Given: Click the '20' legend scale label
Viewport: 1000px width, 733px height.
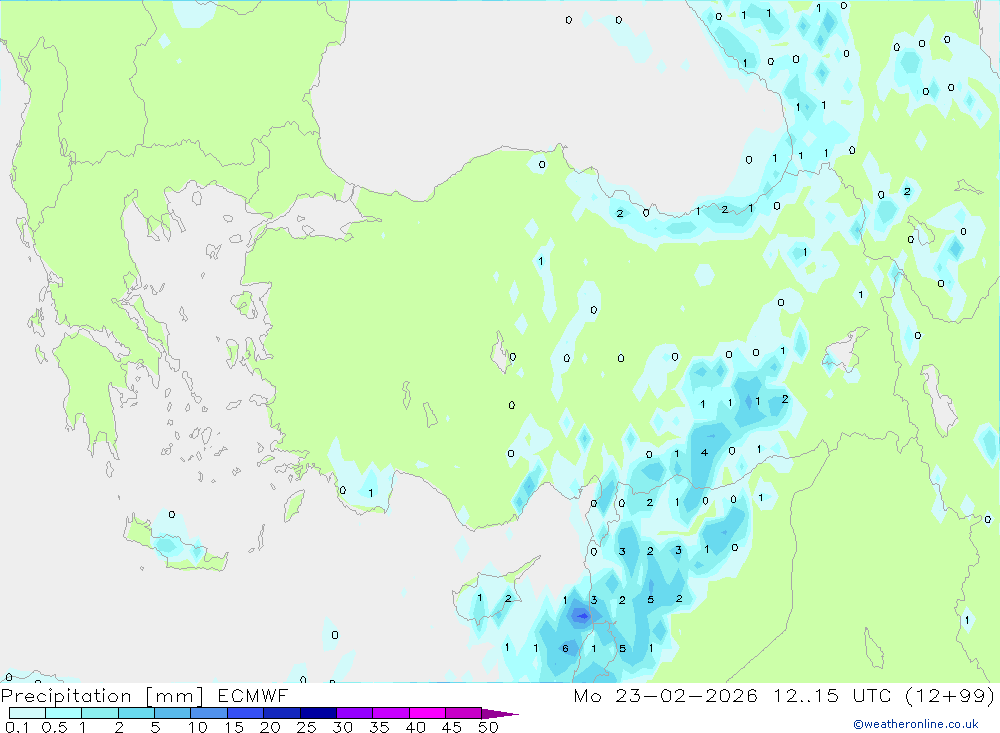Looking at the screenshot, I should (x=270, y=727).
